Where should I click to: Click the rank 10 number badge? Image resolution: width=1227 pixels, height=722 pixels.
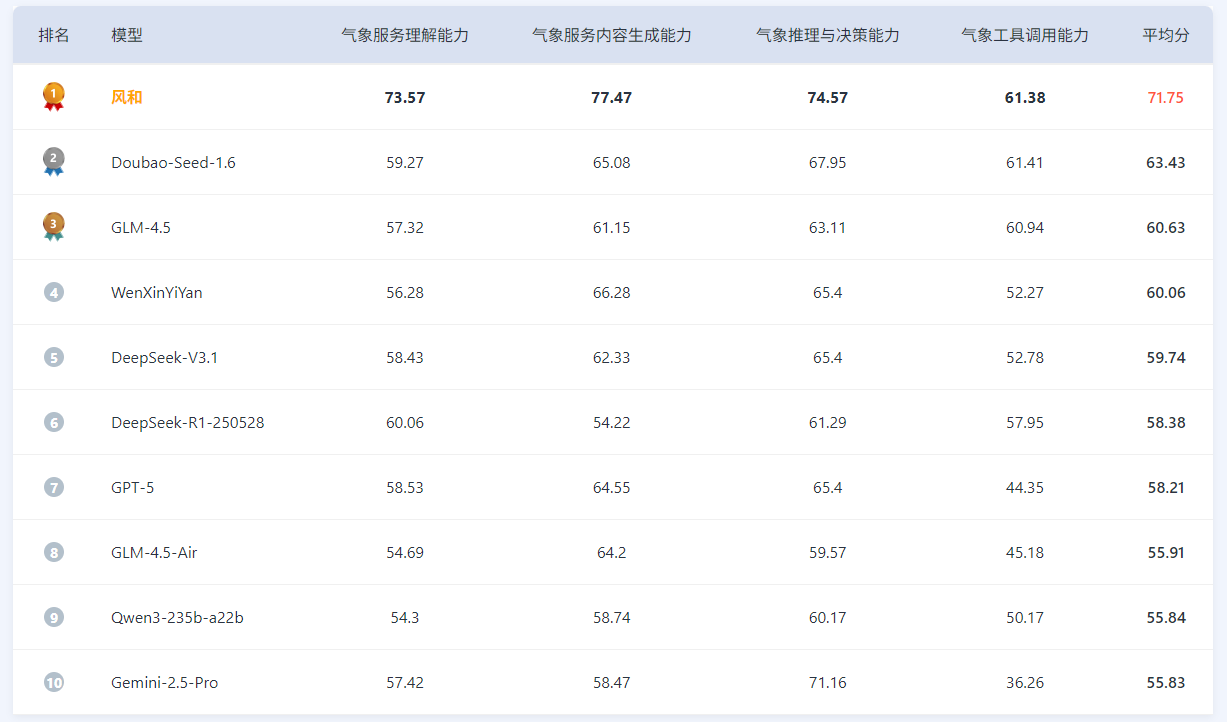click(54, 682)
